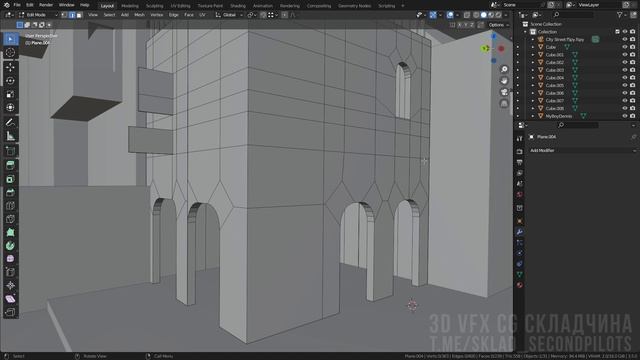Select the Shrink/Fatten tool
The image size is (640, 360).
pyautogui.click(x=10, y=286)
